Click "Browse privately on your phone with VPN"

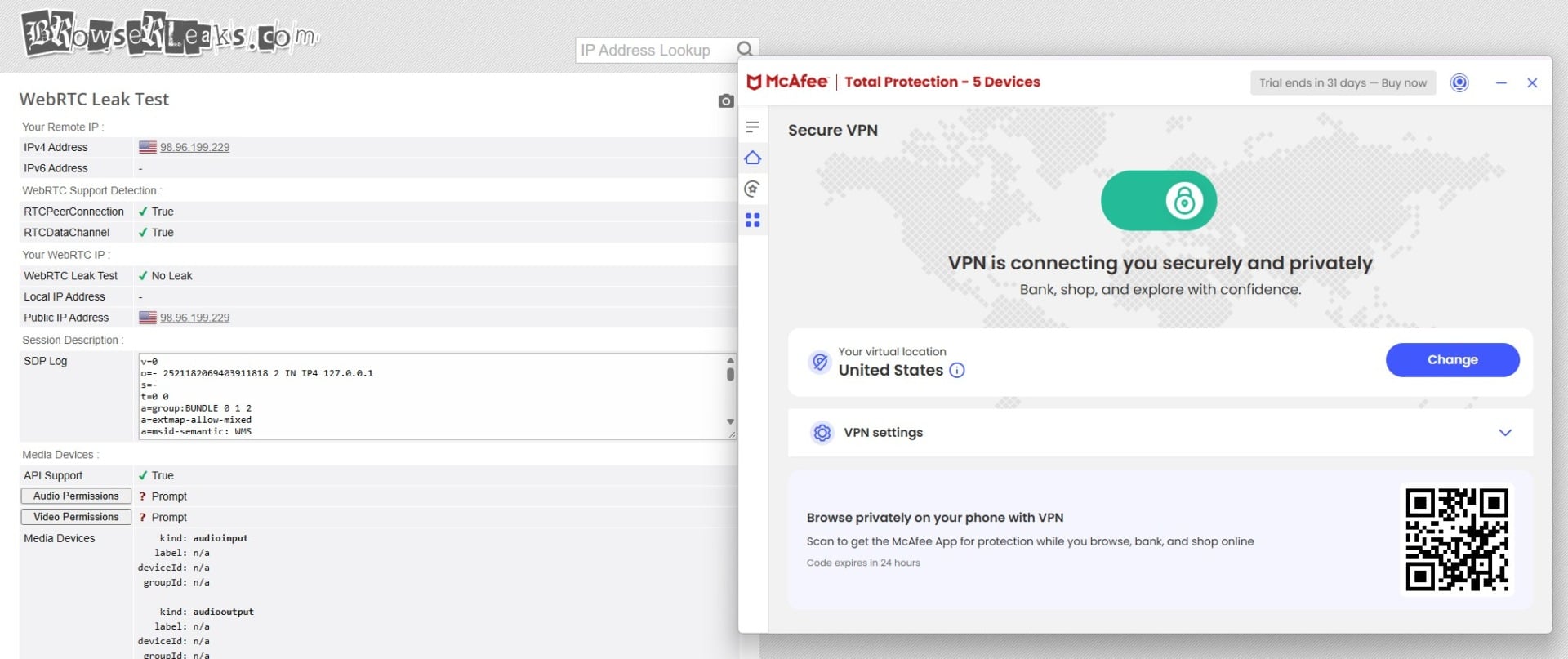(x=935, y=517)
